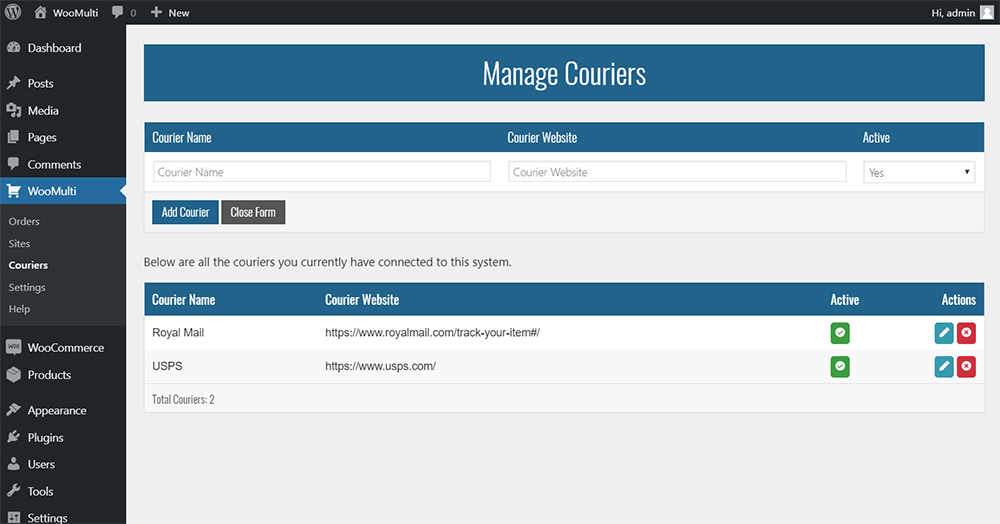Click the edit pencil icon for Royal Mail

click(x=944, y=333)
